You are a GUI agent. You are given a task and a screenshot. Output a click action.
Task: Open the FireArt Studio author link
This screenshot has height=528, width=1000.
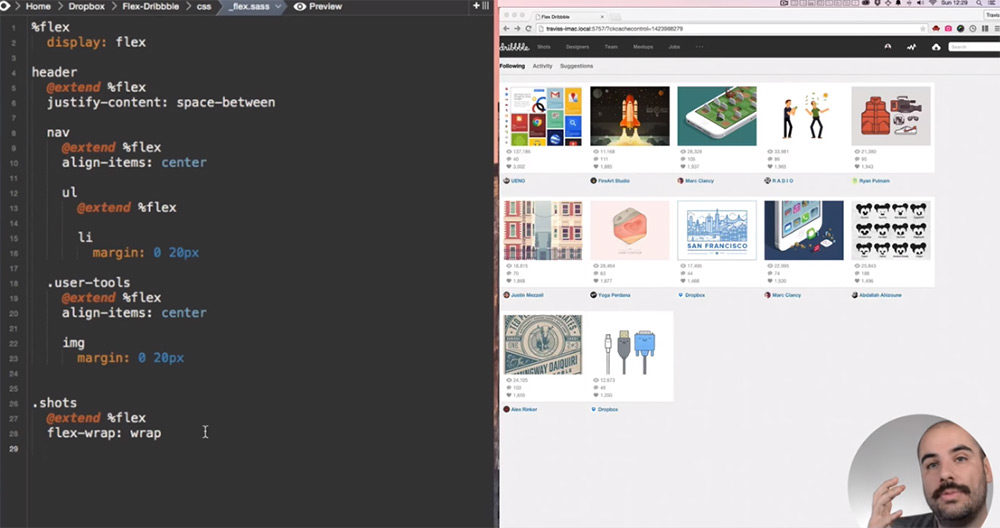(x=613, y=181)
